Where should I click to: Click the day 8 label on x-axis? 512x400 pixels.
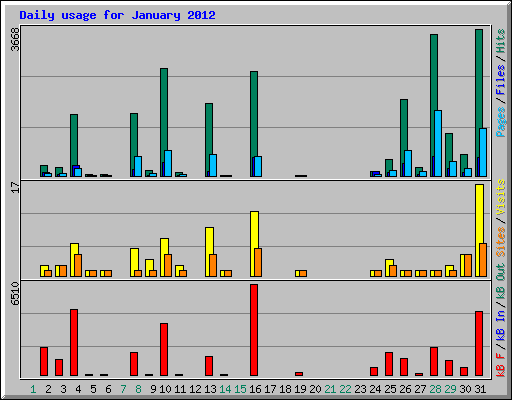[x=138, y=389]
